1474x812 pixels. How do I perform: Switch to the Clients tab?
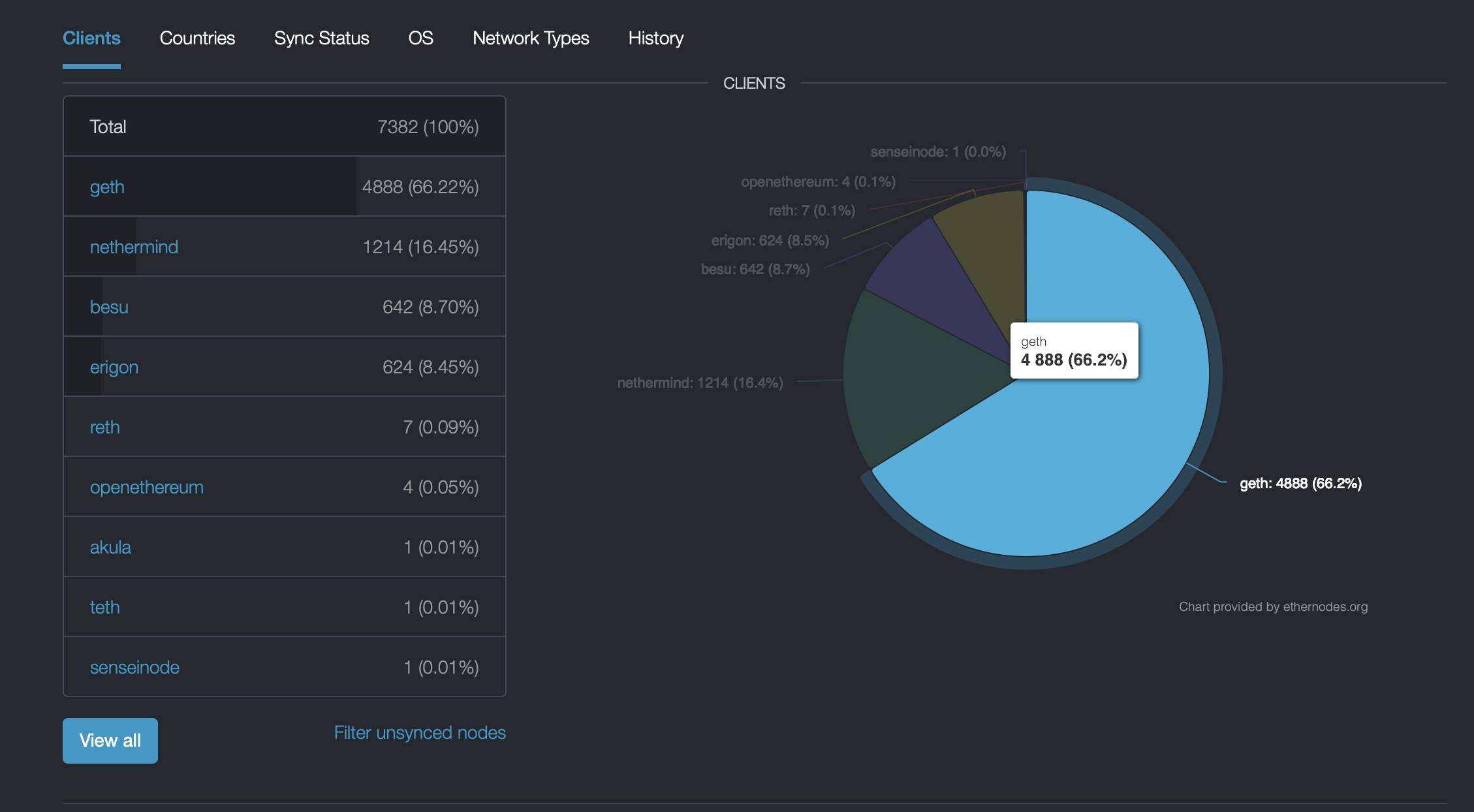(x=91, y=38)
